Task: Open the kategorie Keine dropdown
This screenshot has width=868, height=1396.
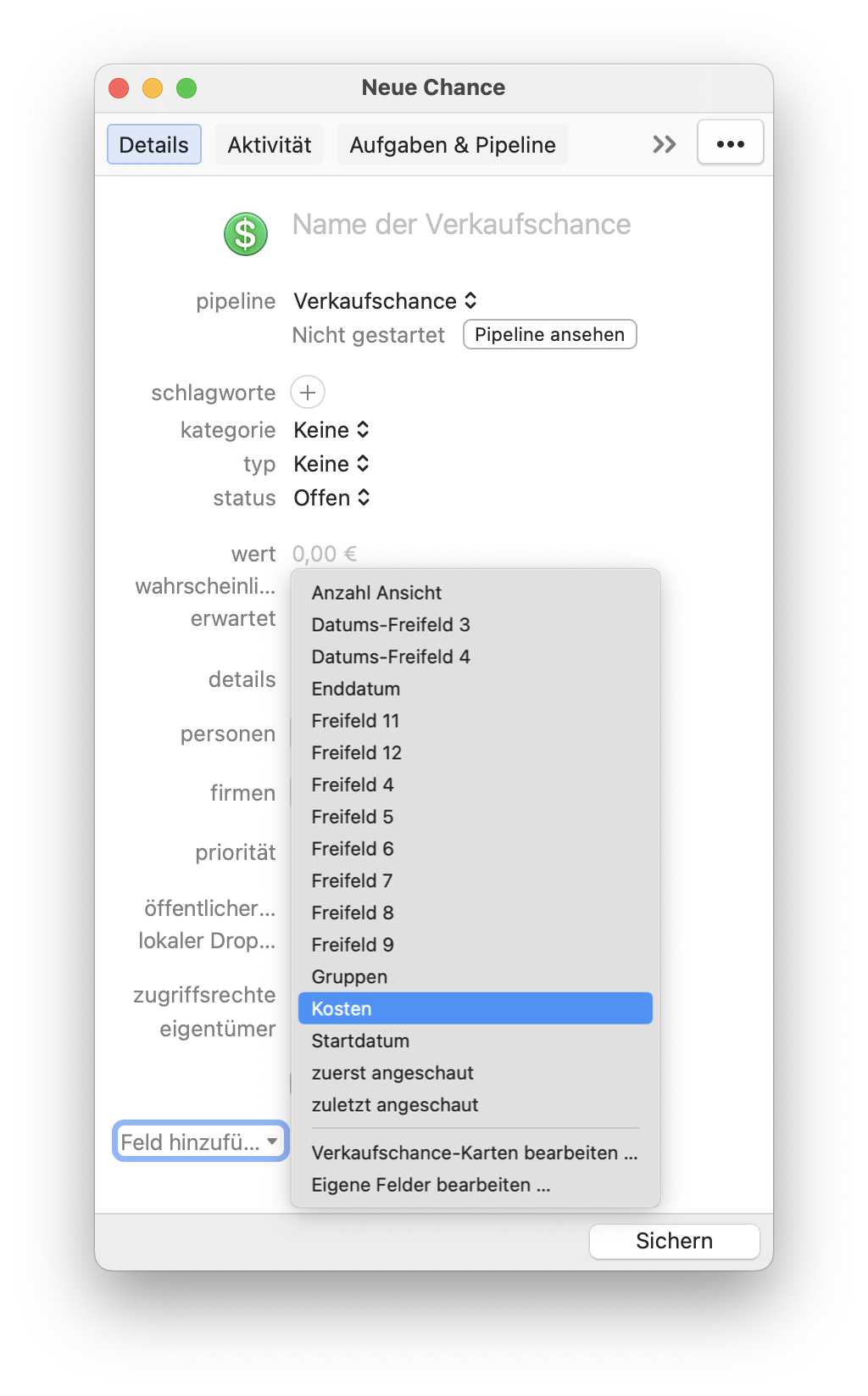Action: tap(331, 430)
